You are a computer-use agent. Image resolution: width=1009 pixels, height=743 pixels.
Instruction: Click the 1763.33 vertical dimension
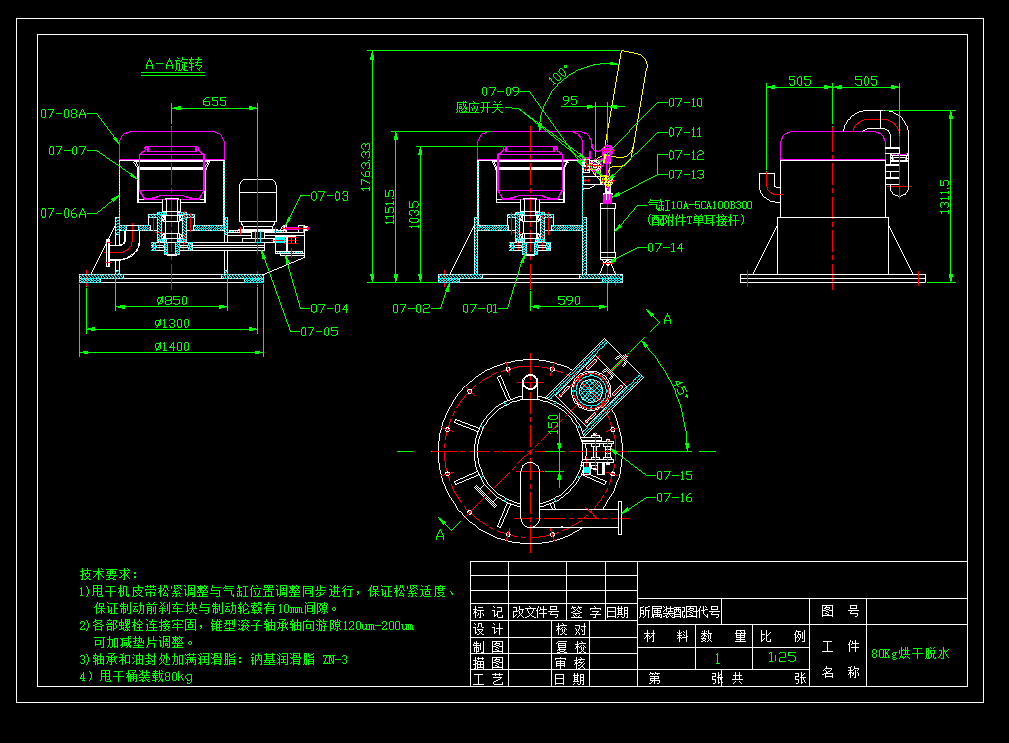[366, 167]
